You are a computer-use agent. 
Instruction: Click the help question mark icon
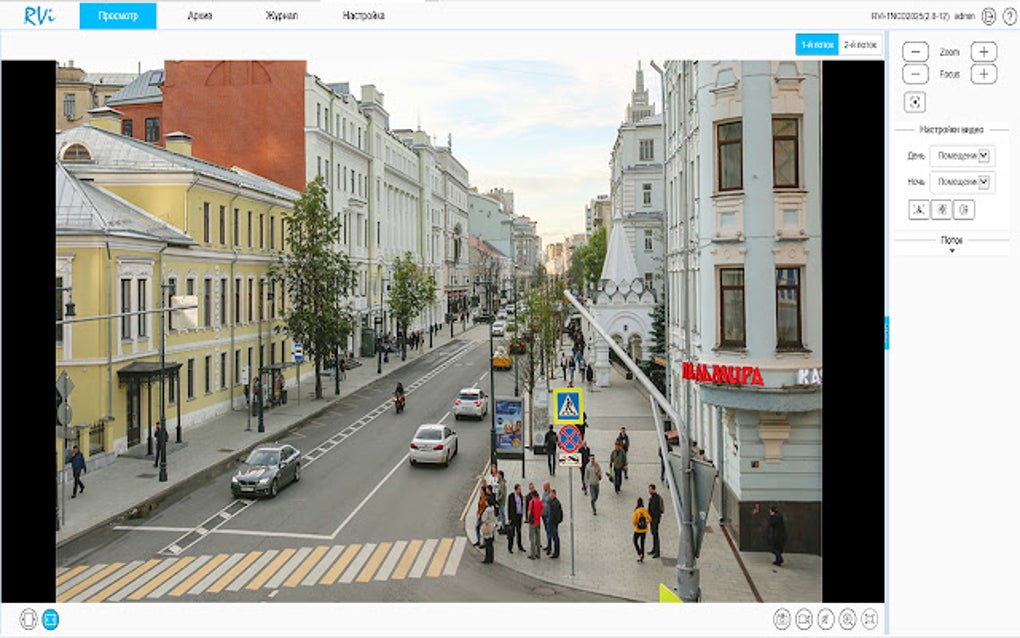click(1010, 14)
